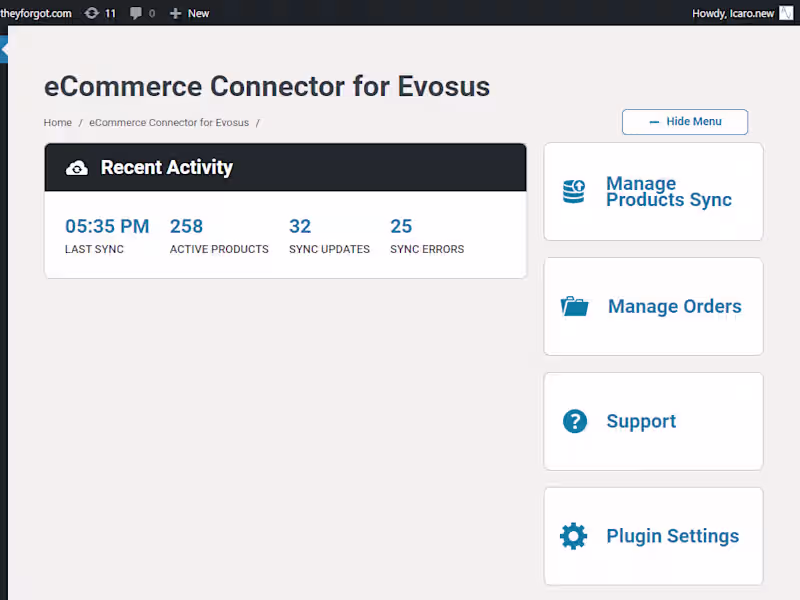The height and width of the screenshot is (600, 800).
Task: Click the Plugin Settings gear icon
Action: pyautogui.click(x=573, y=536)
